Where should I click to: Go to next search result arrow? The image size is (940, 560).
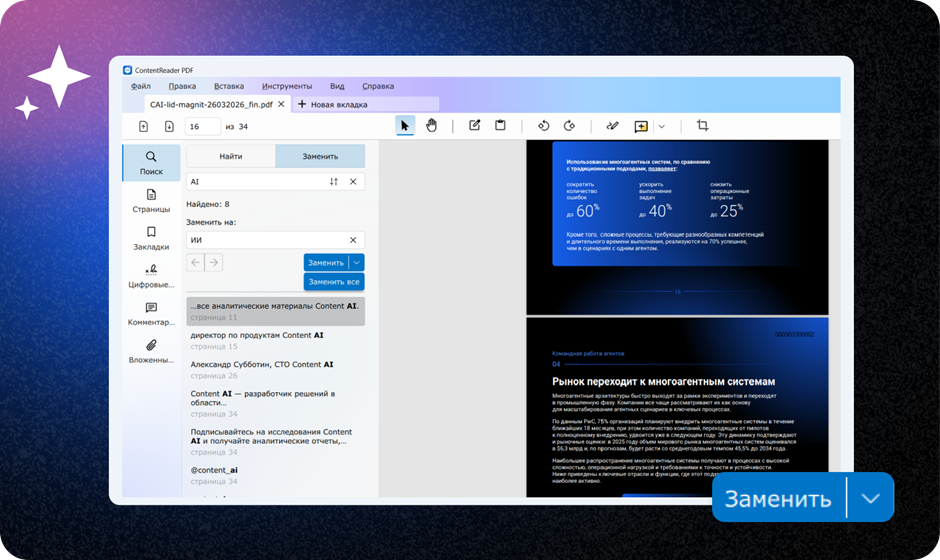[213, 263]
